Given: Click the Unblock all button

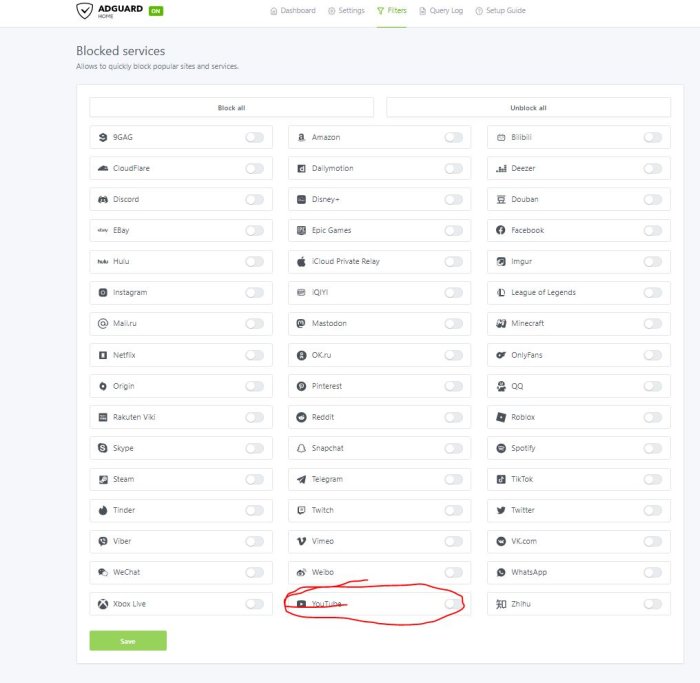Looking at the screenshot, I should pos(528,108).
